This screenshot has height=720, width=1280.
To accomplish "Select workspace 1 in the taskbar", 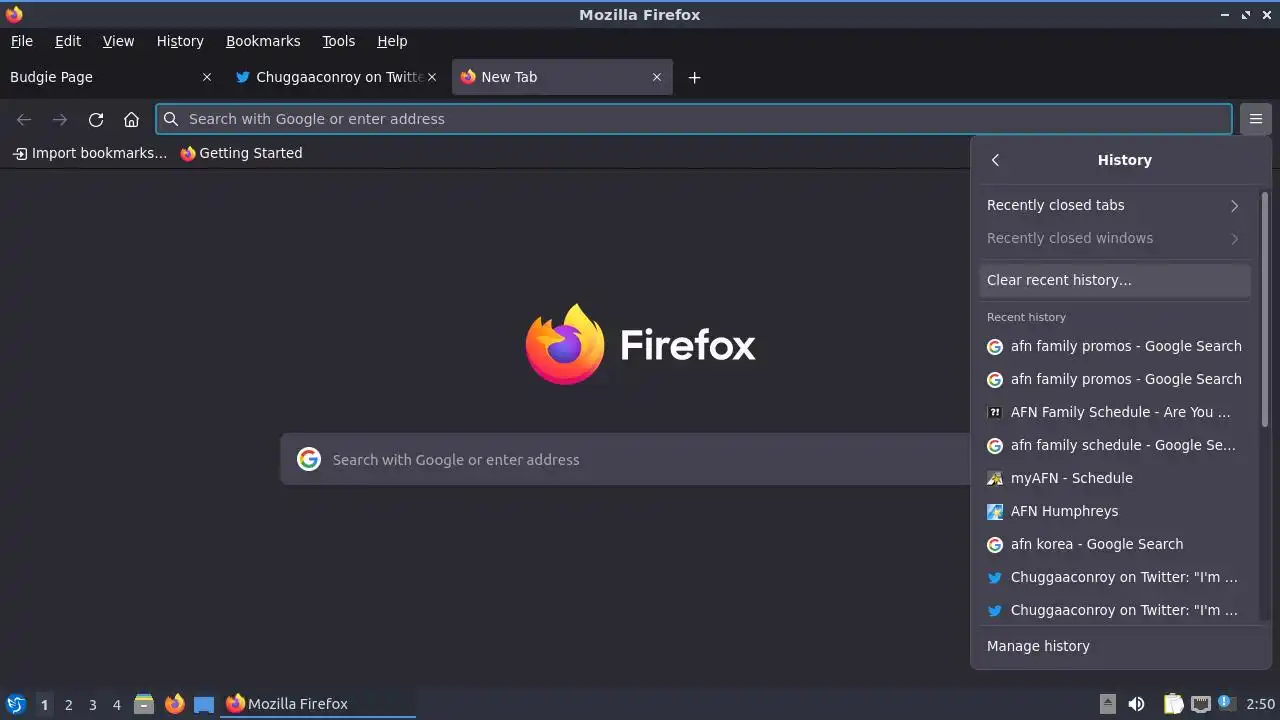I will tap(44, 704).
